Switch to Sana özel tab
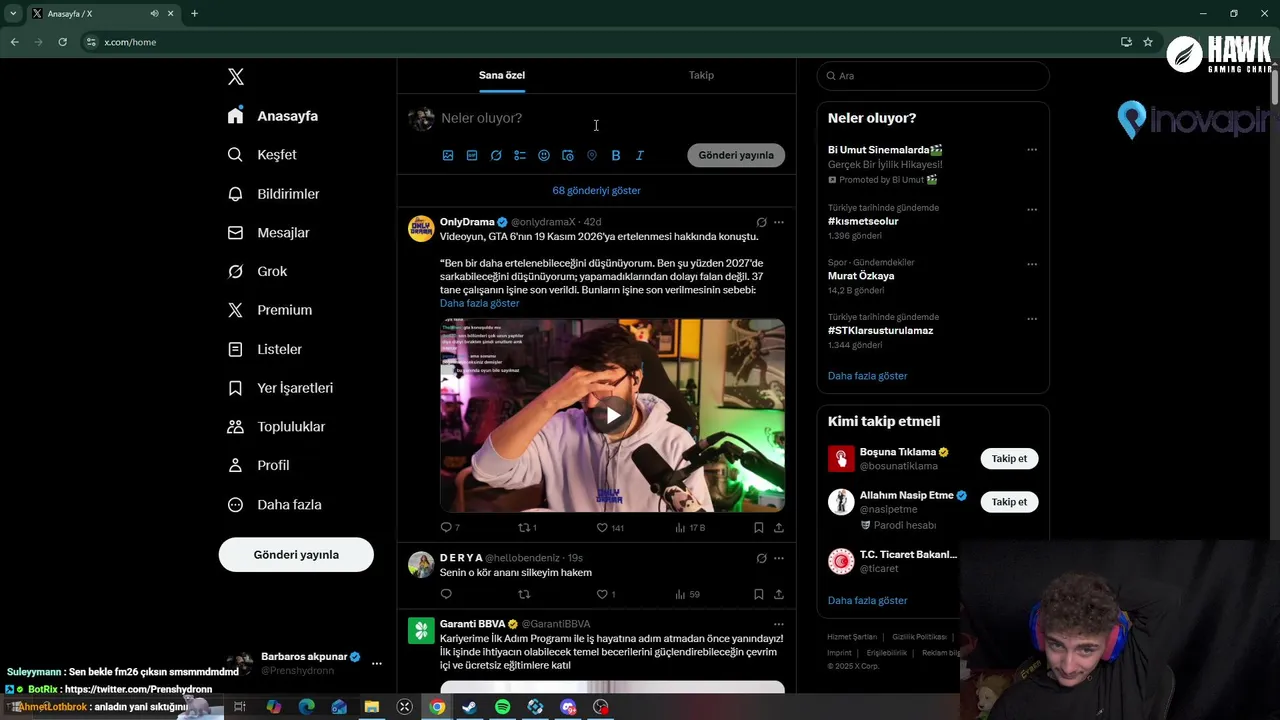 click(x=502, y=76)
